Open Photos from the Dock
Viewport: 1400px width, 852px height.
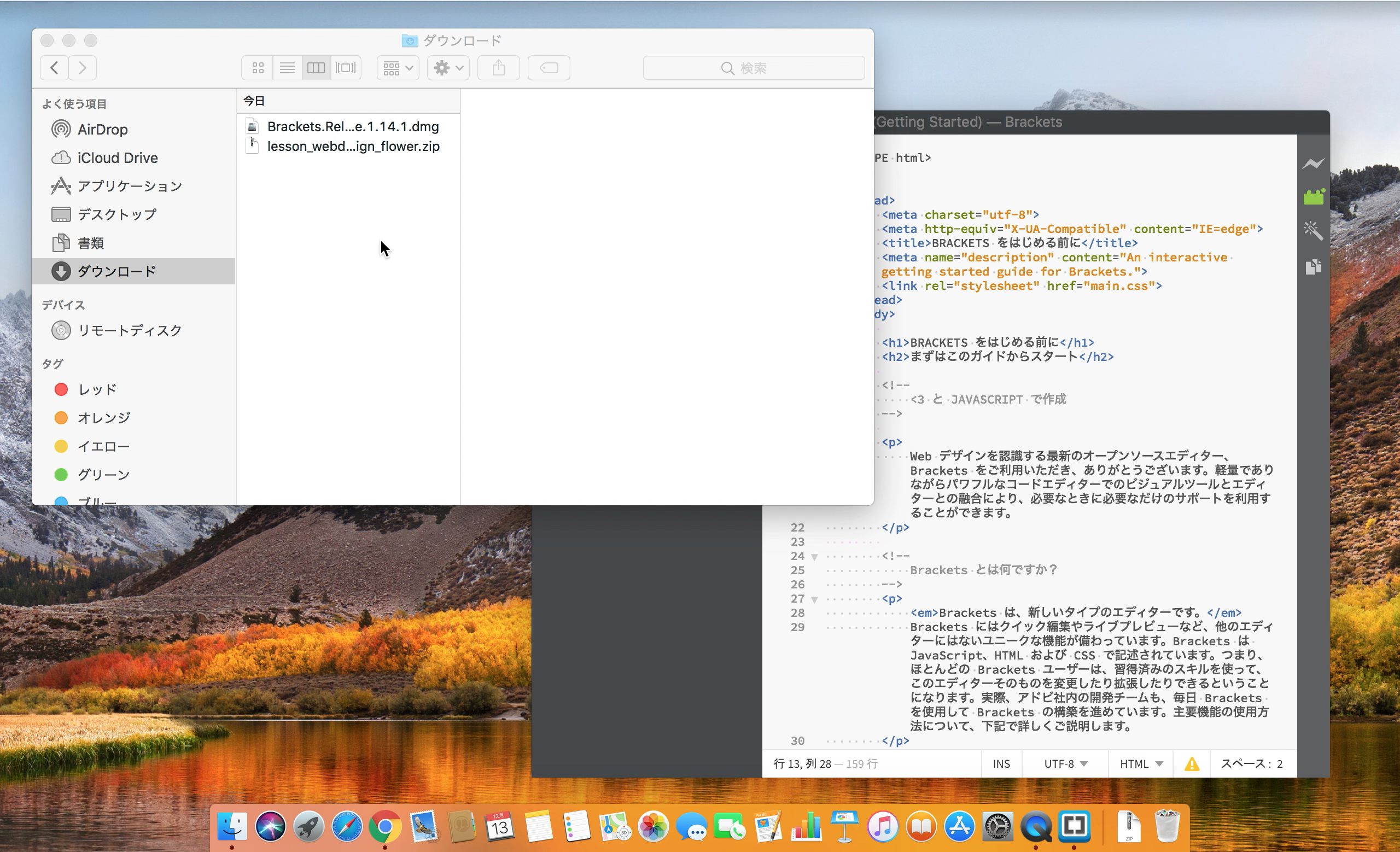pyautogui.click(x=654, y=826)
